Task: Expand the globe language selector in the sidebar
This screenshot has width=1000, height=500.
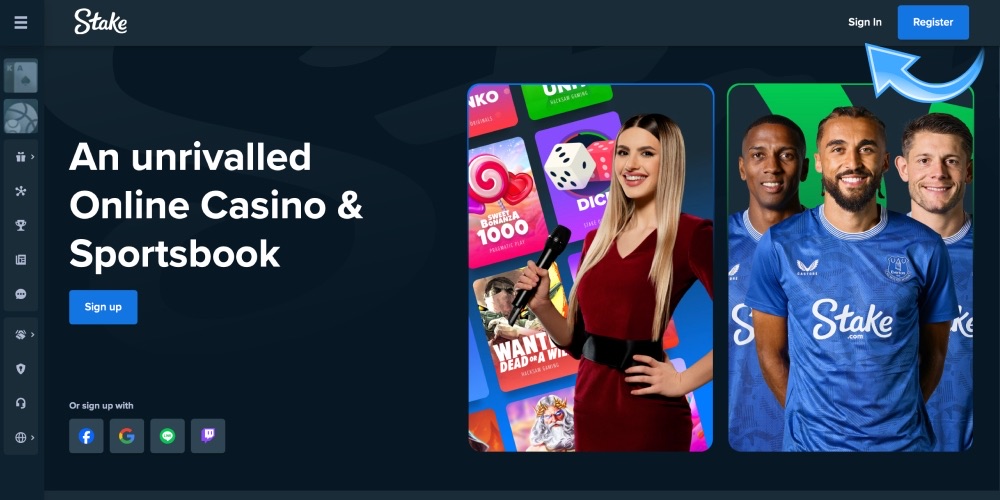Action: (24, 438)
